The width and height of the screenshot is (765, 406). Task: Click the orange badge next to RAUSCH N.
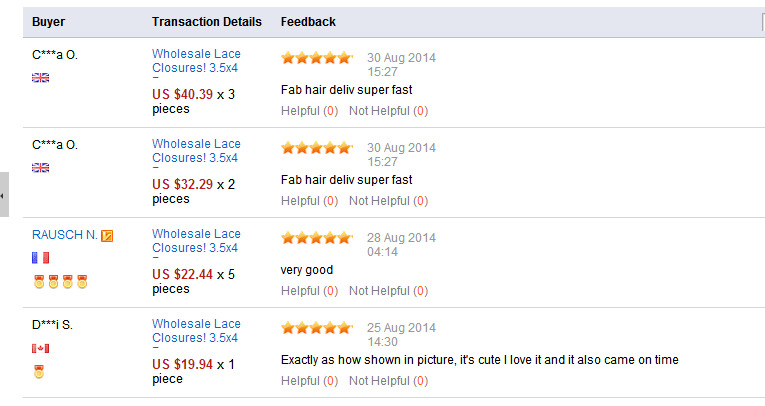pyautogui.click(x=107, y=236)
